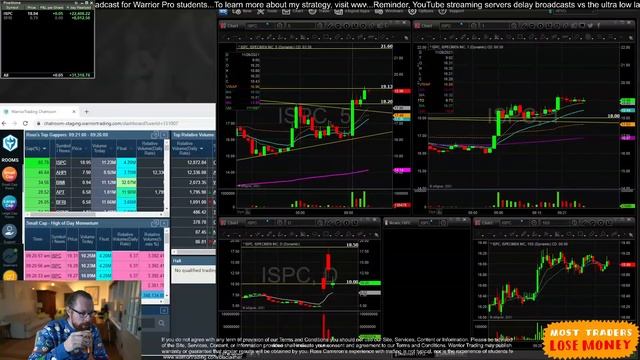Sort by Gap(%) column arrow
Viewport: 640px width, 360px height.
click(44, 149)
